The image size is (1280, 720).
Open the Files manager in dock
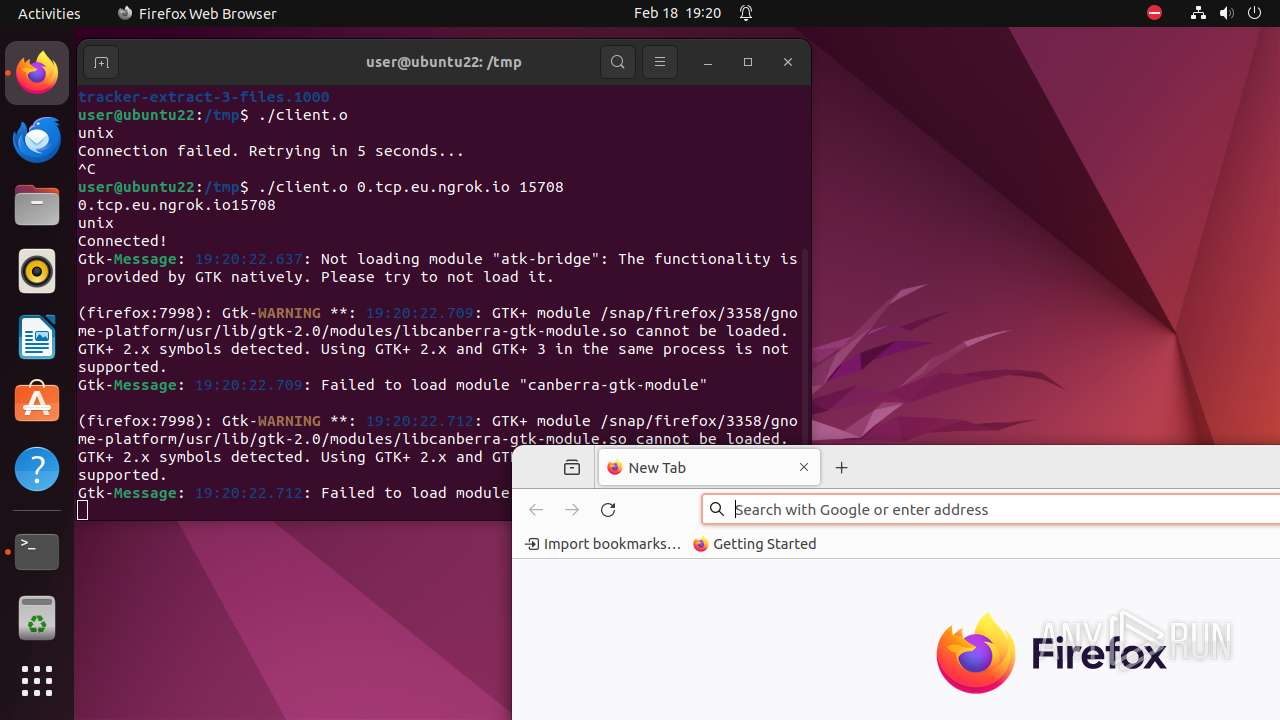[x=37, y=205]
